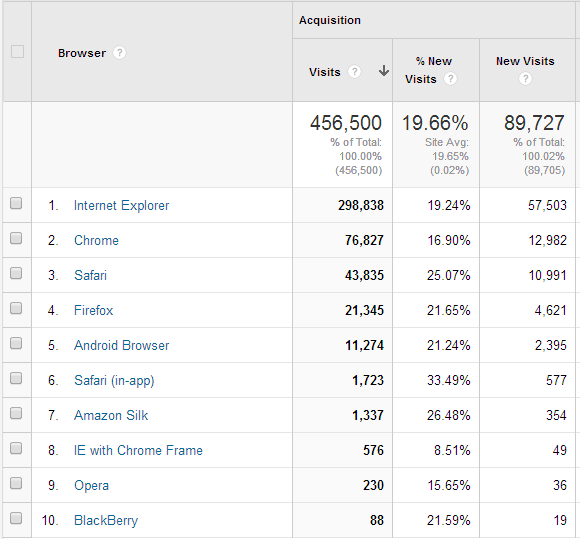This screenshot has width=580, height=539.
Task: Check the Internet Explorer row checkbox
Action: coord(16,203)
